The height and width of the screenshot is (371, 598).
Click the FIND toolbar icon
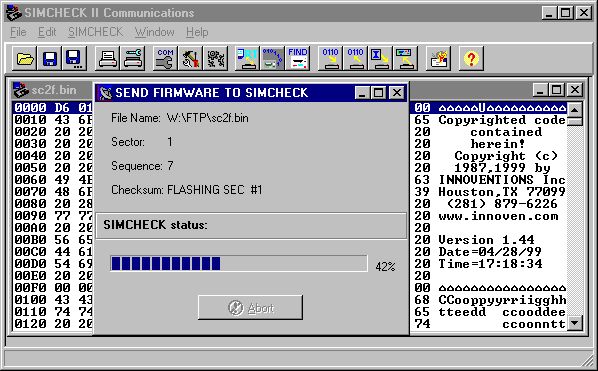[x=297, y=58]
